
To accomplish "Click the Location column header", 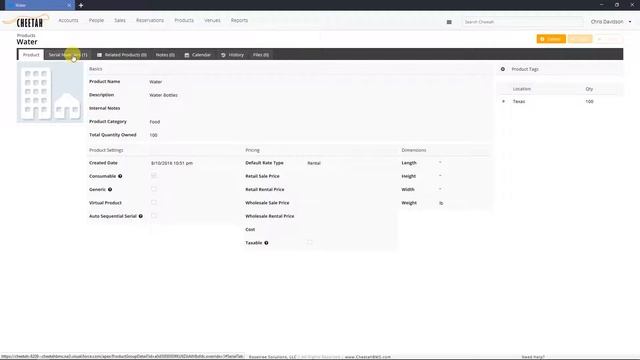I will tap(522, 89).
